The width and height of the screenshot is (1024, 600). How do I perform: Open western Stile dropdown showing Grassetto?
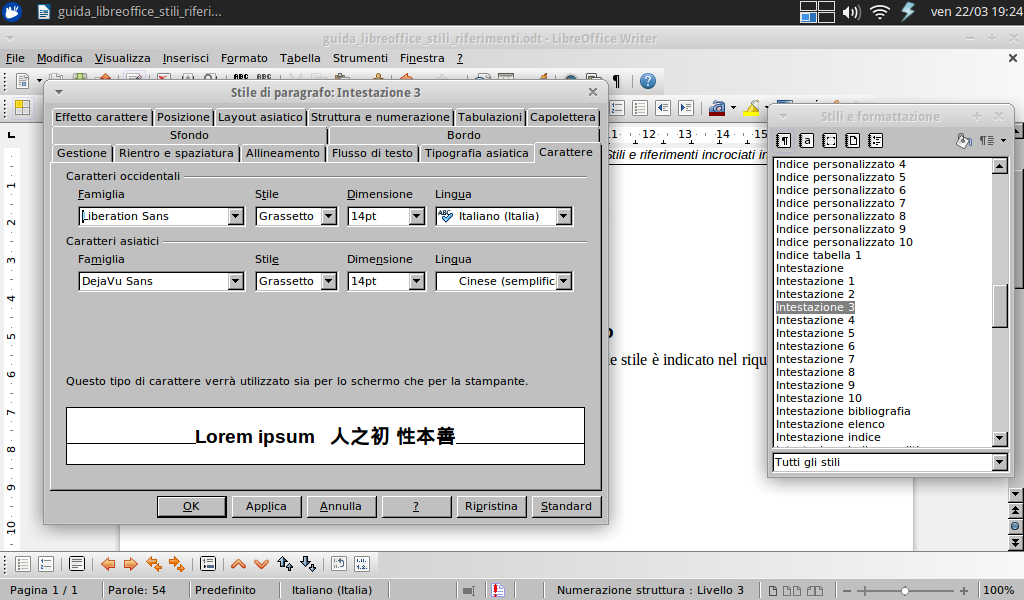329,216
